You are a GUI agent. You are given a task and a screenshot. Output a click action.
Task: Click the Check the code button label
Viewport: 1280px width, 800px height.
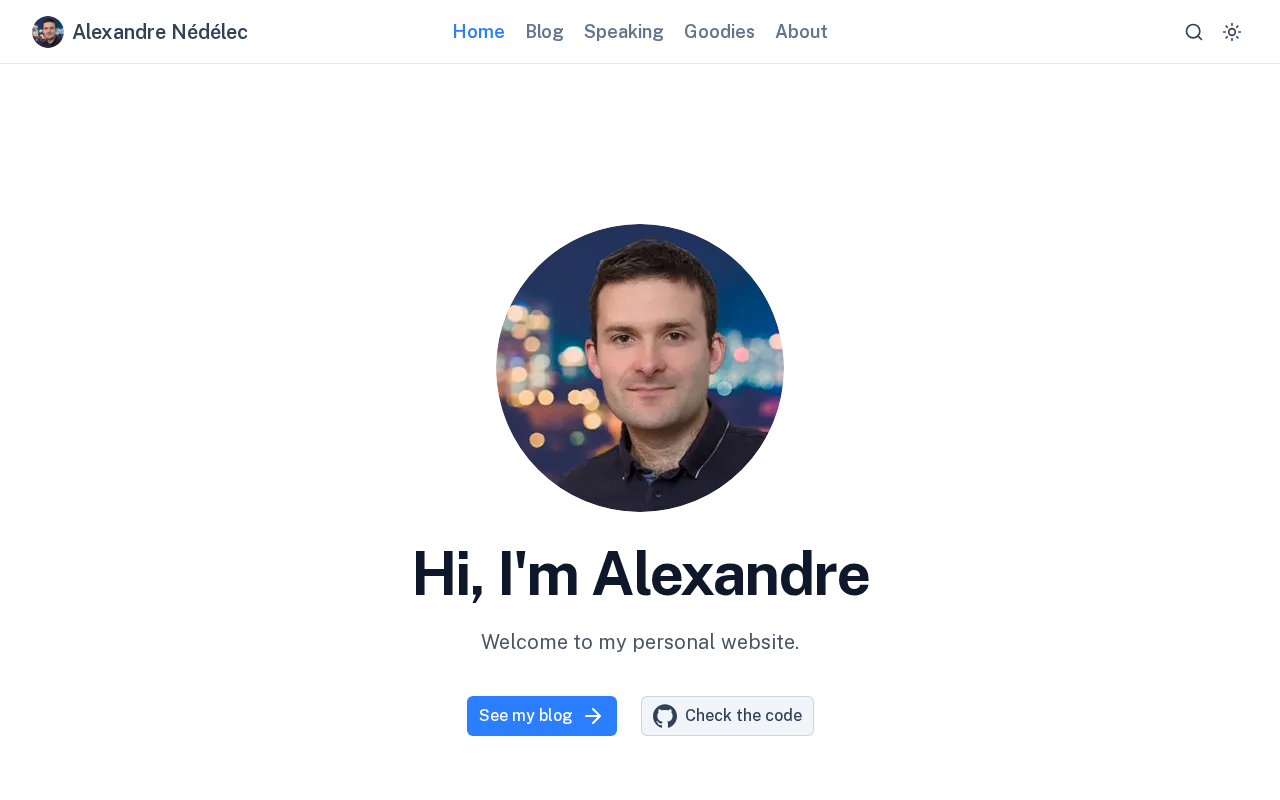tap(743, 716)
